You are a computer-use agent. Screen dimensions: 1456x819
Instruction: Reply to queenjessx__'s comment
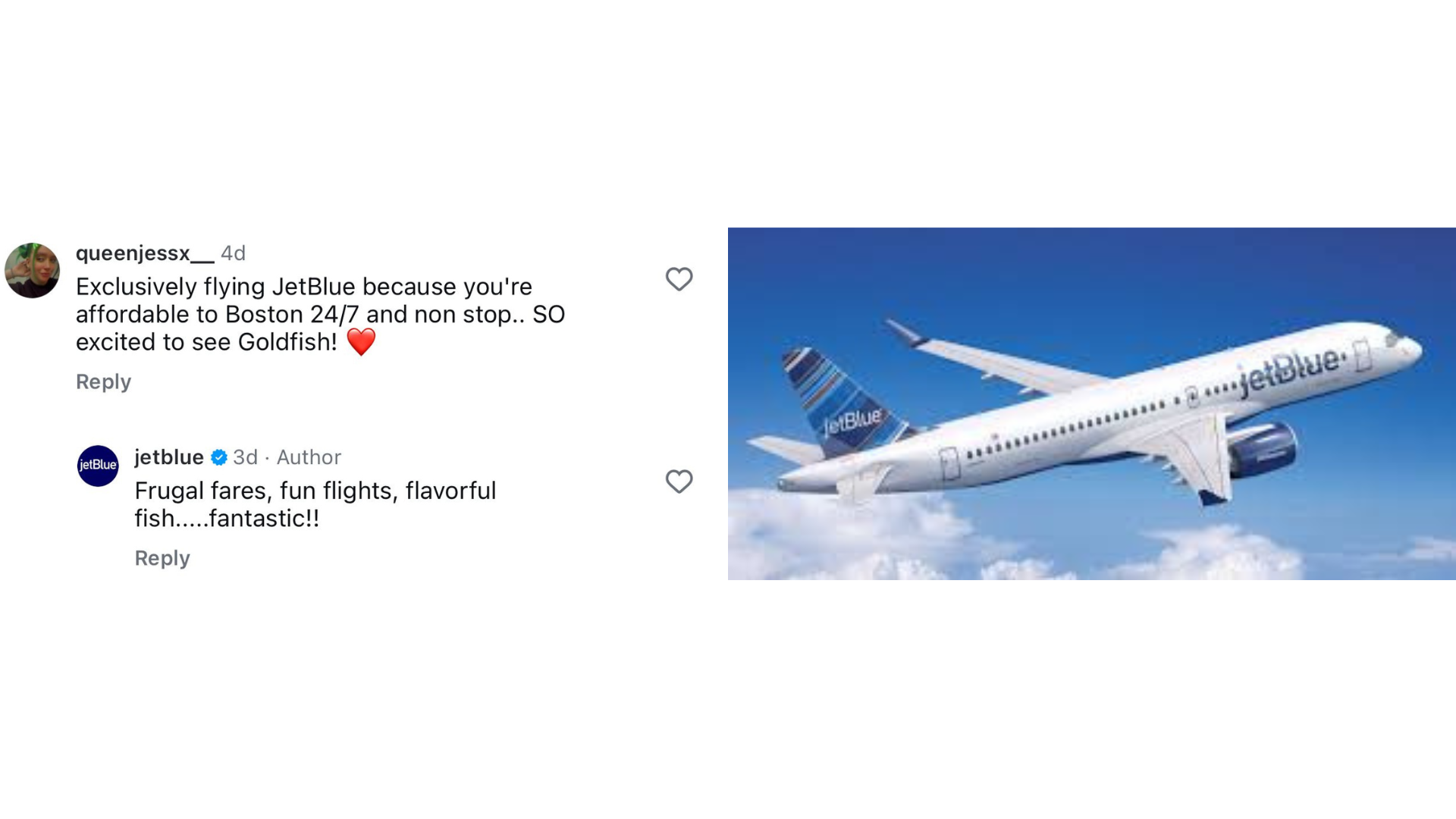tap(103, 381)
